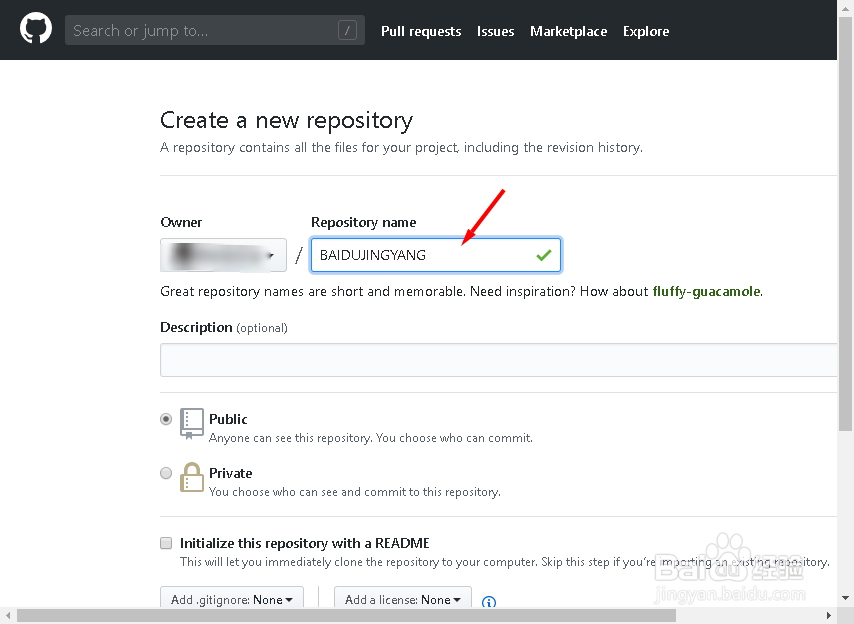854x624 pixels.
Task: Go to Marketplace in navigation bar
Action: [x=568, y=31]
